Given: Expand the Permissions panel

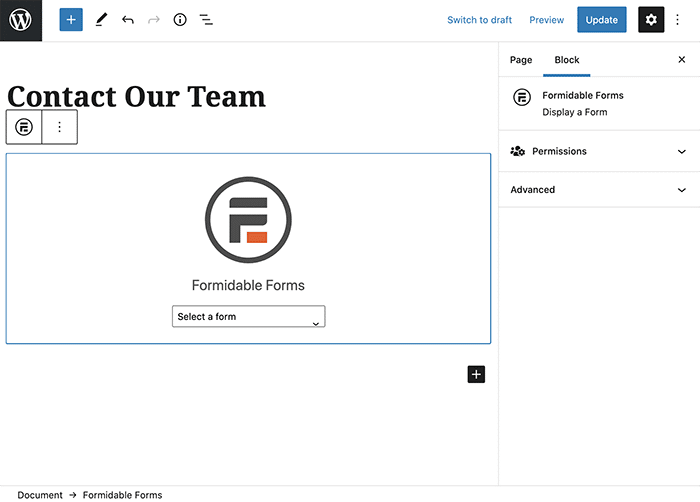Looking at the screenshot, I should click(599, 151).
